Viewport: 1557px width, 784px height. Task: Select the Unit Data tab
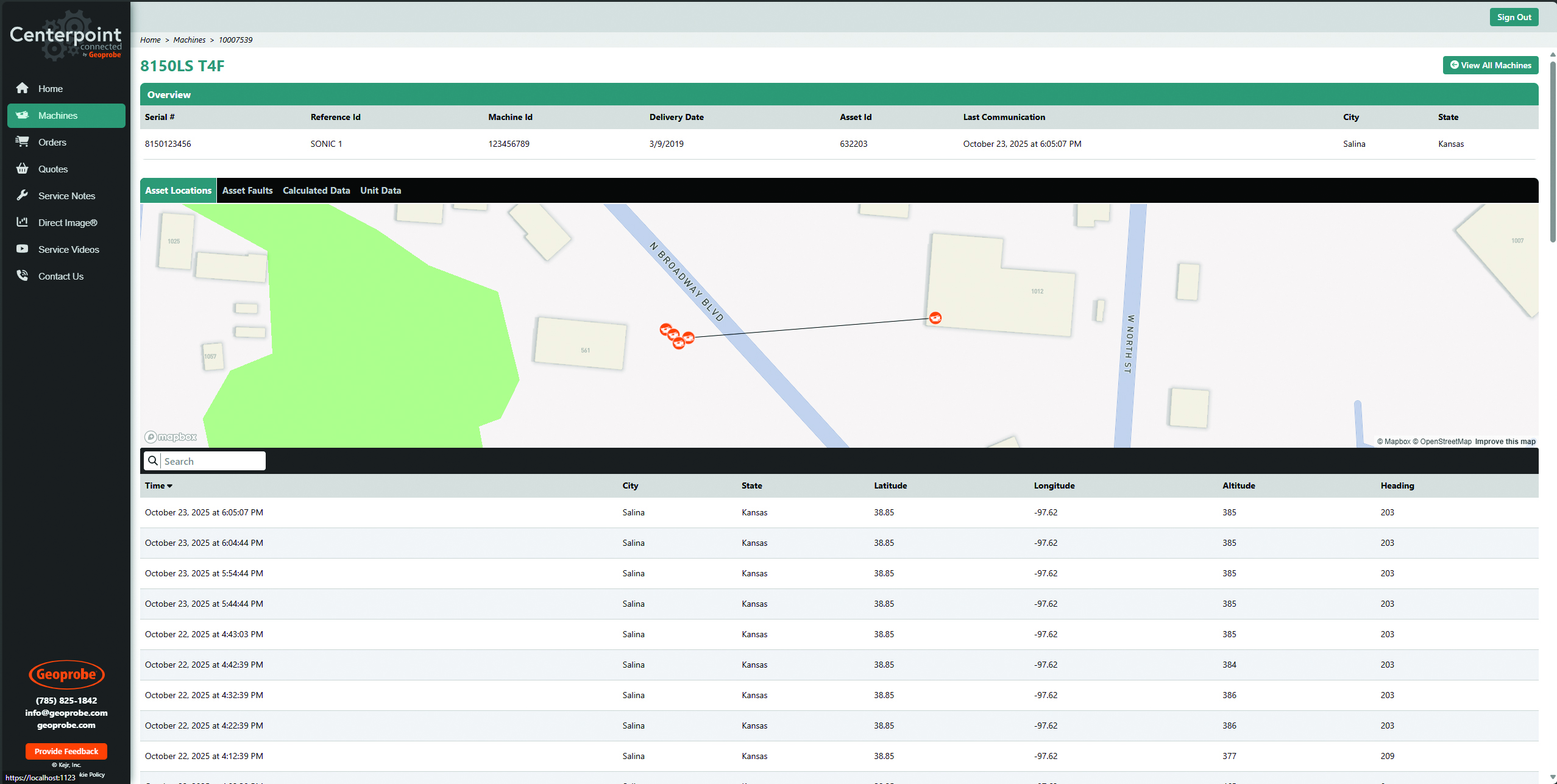point(380,191)
